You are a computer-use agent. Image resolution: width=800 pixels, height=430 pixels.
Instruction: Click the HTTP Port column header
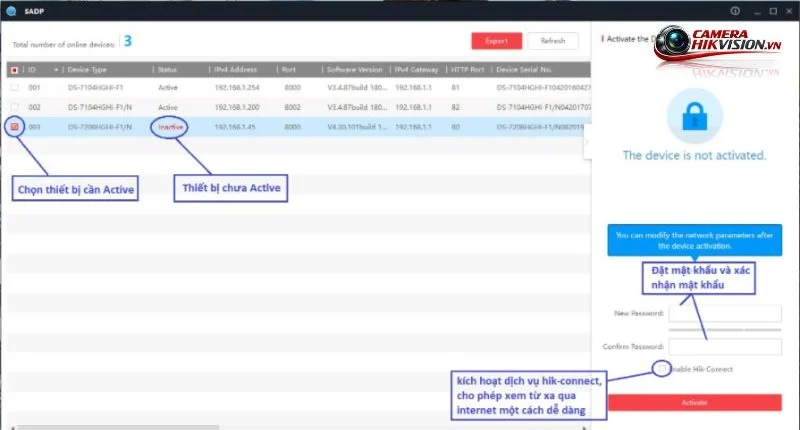(467, 70)
